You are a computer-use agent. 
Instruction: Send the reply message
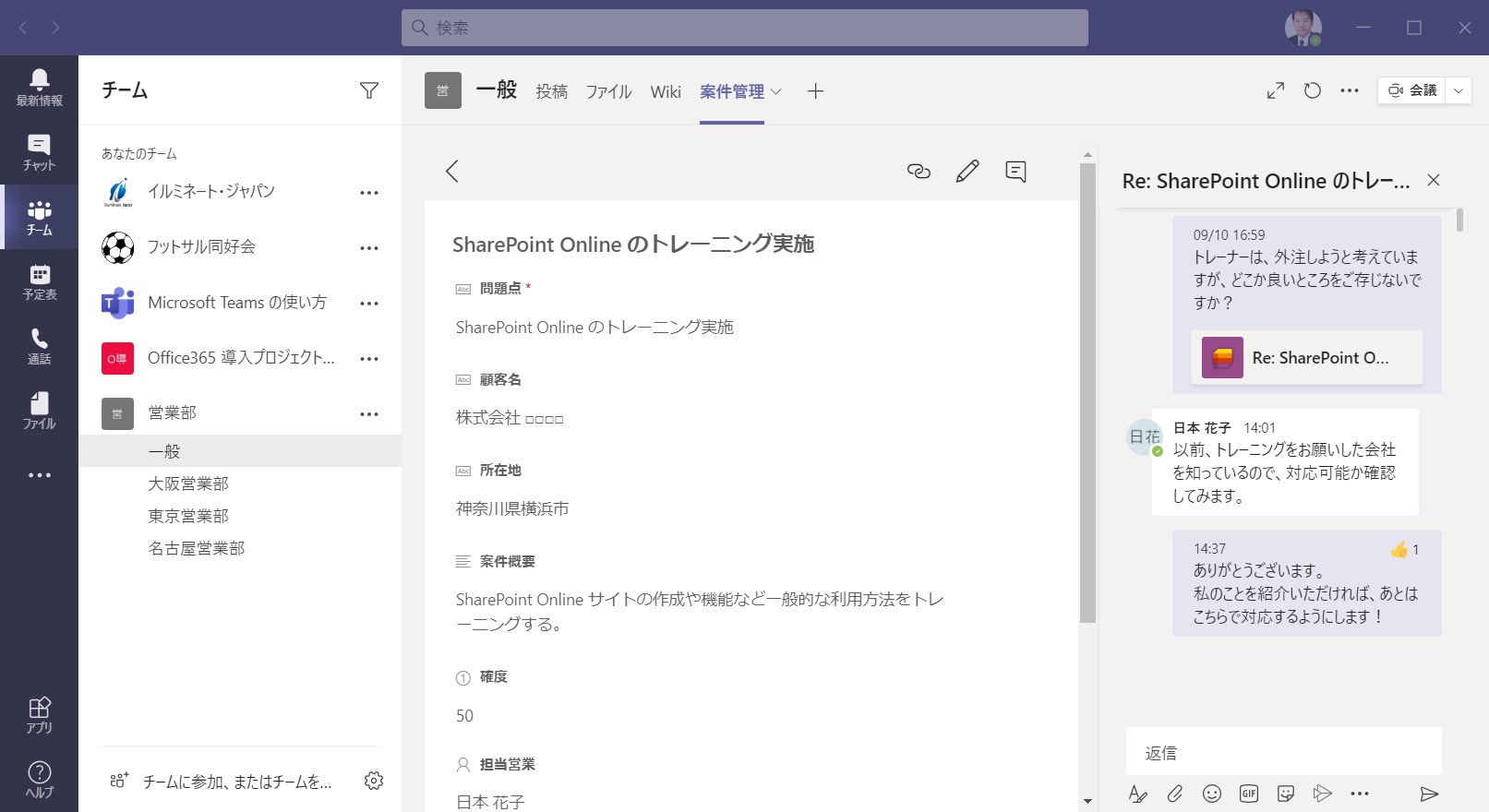(x=1429, y=794)
